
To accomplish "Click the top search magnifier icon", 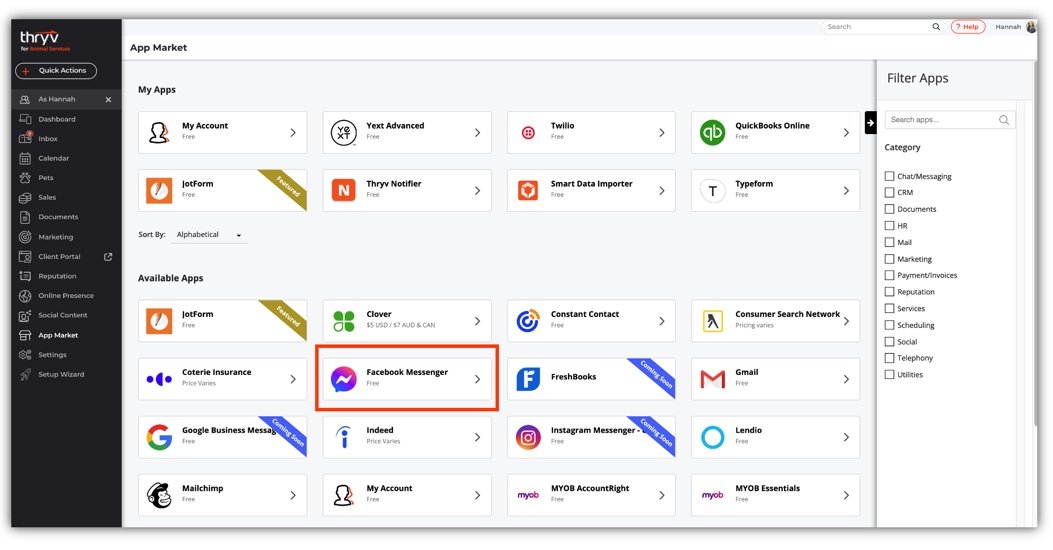I will 936,27.
